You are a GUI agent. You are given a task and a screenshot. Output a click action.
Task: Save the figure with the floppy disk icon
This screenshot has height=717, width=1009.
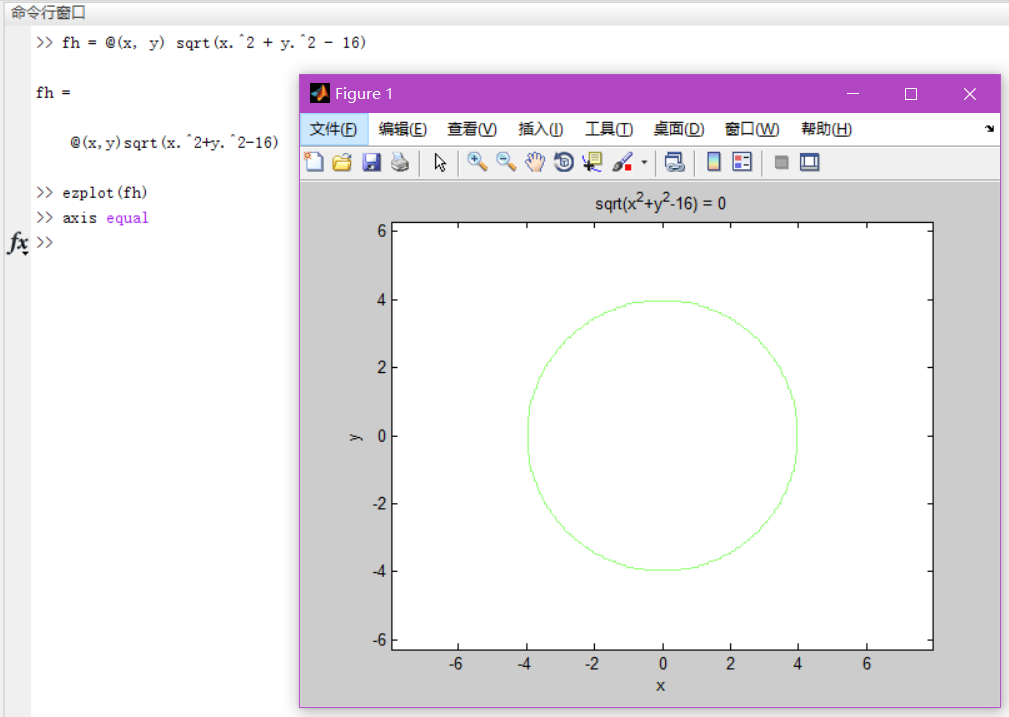371,162
